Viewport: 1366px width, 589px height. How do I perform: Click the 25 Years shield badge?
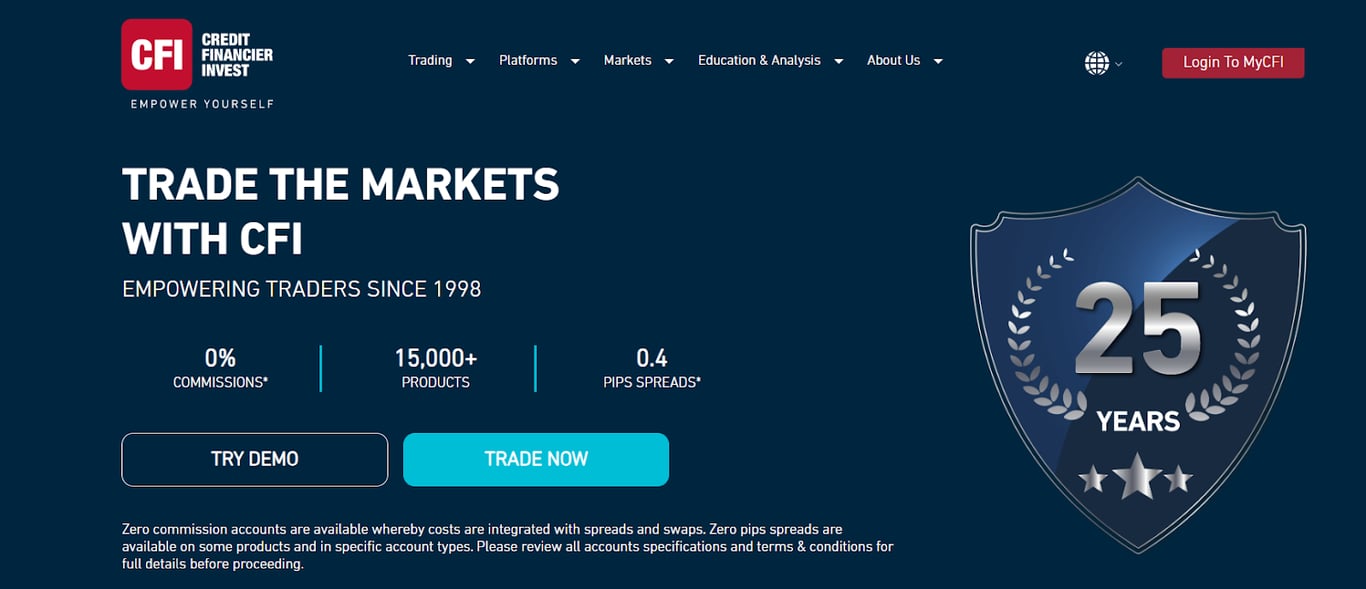[1138, 365]
